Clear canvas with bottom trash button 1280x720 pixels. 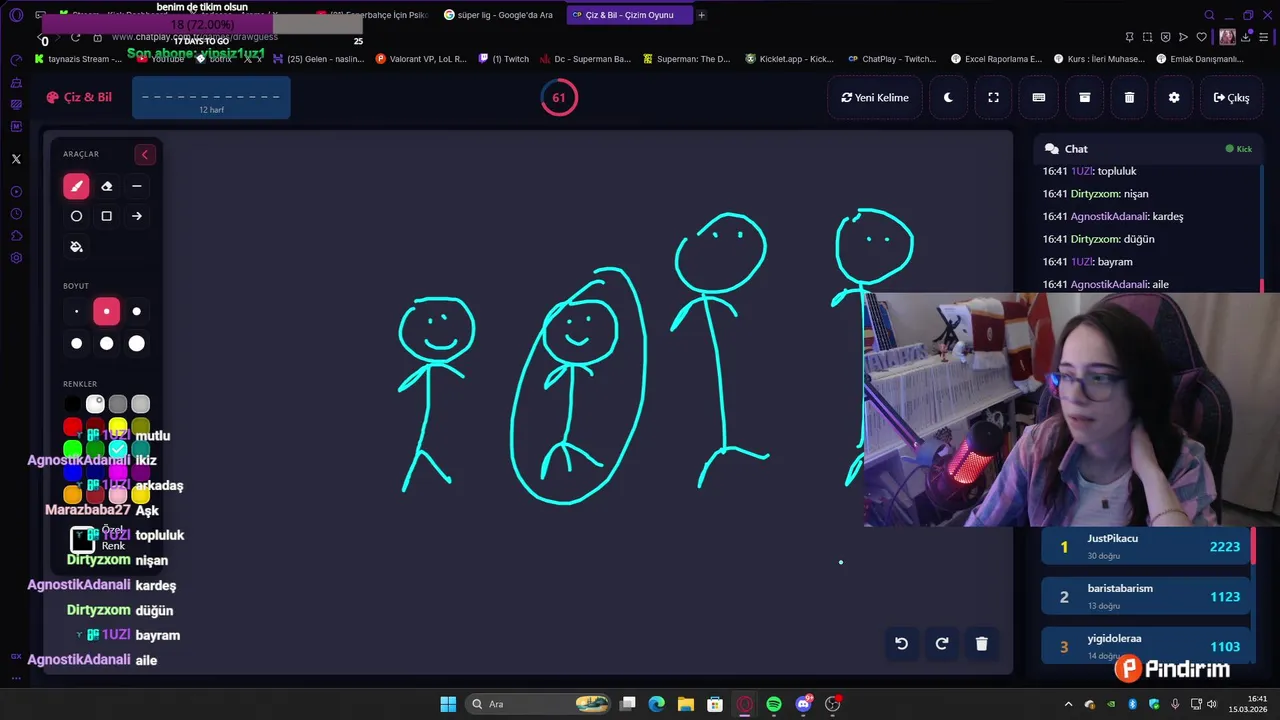981,644
